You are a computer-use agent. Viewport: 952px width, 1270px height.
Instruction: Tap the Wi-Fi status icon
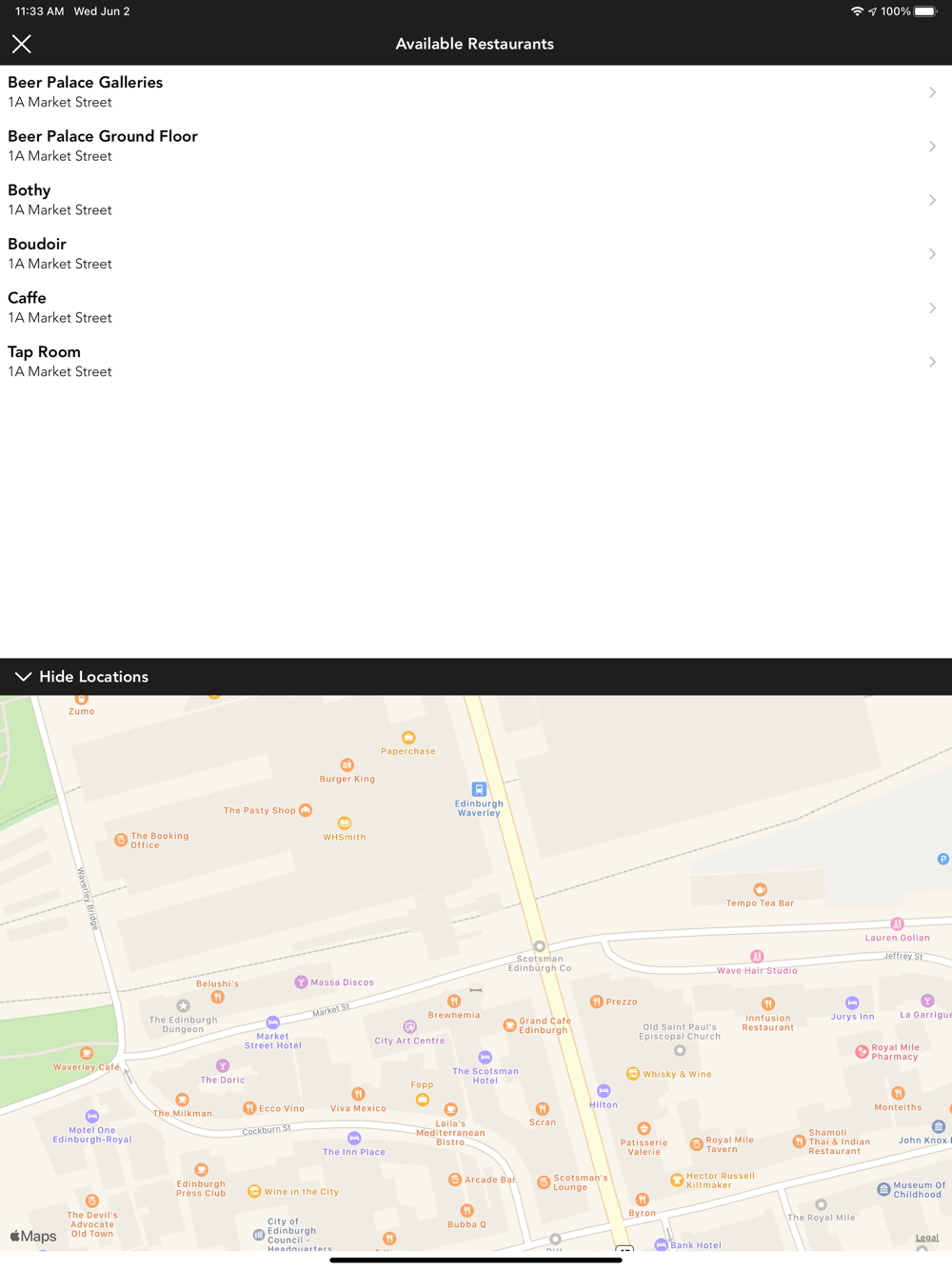(857, 11)
